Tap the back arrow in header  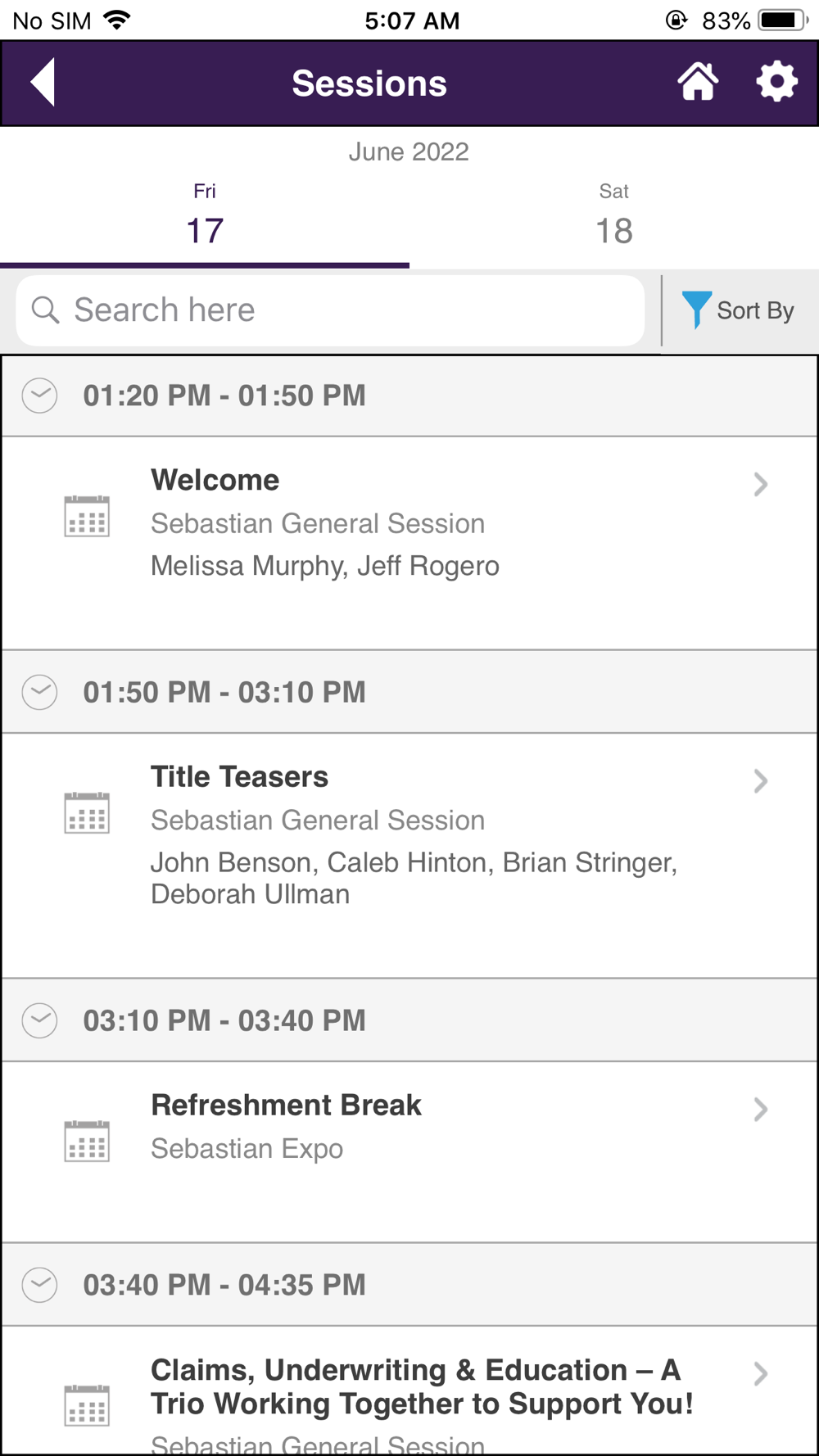pos(44,83)
